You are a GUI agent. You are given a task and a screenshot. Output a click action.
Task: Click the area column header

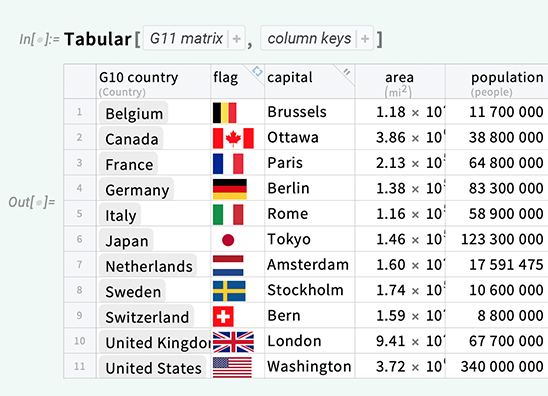[x=400, y=81]
